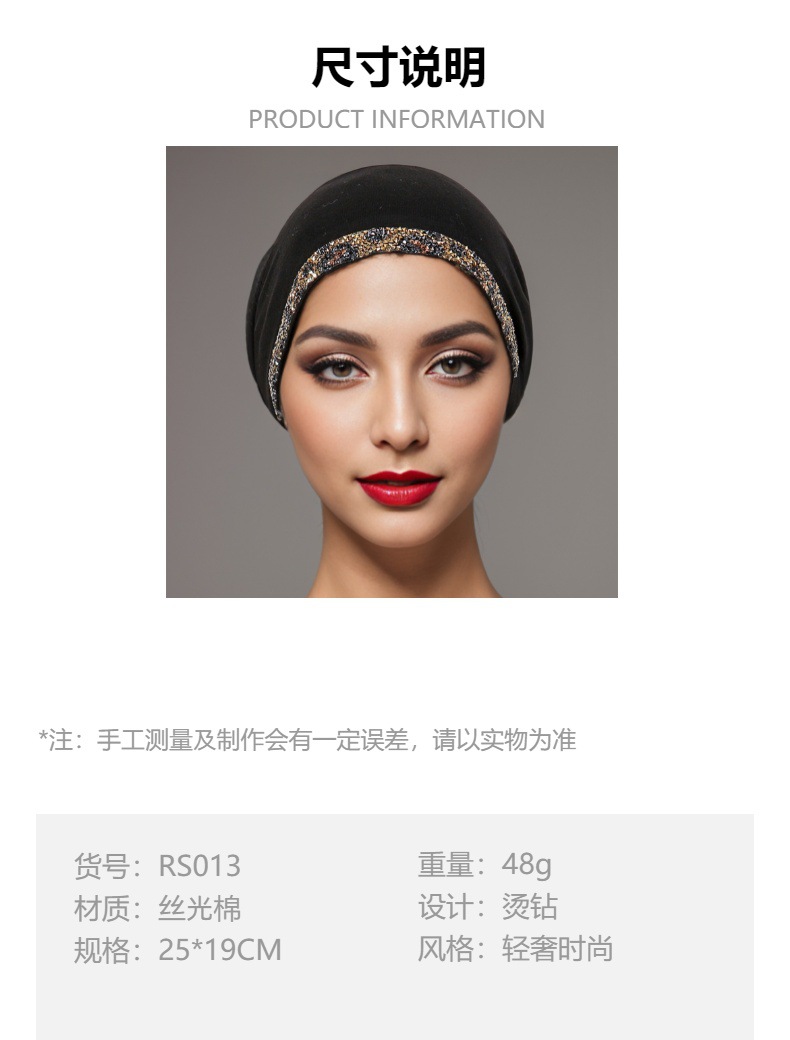Click the PRODUCT INFORMATION subtitle
This screenshot has height=1040, width=790.
[x=397, y=119]
